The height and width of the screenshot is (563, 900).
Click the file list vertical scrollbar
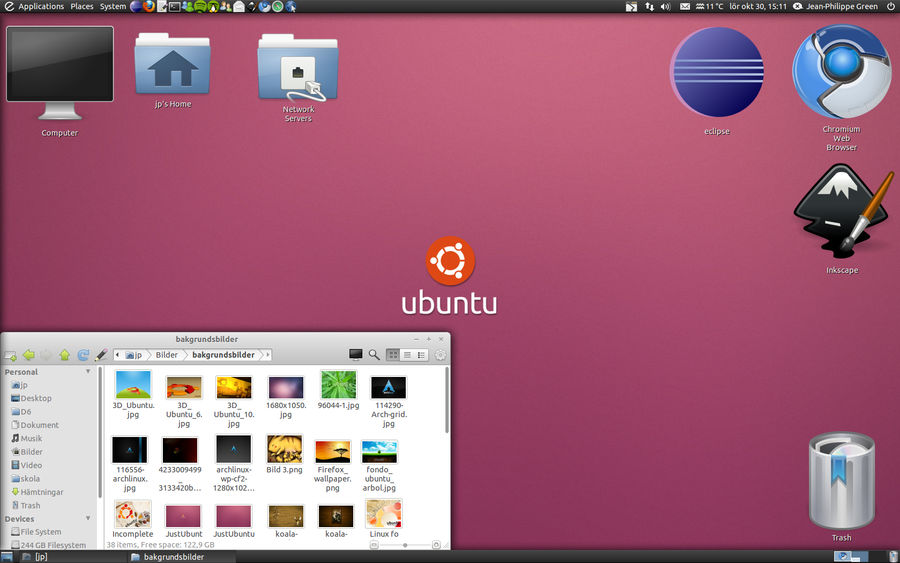pos(447,400)
